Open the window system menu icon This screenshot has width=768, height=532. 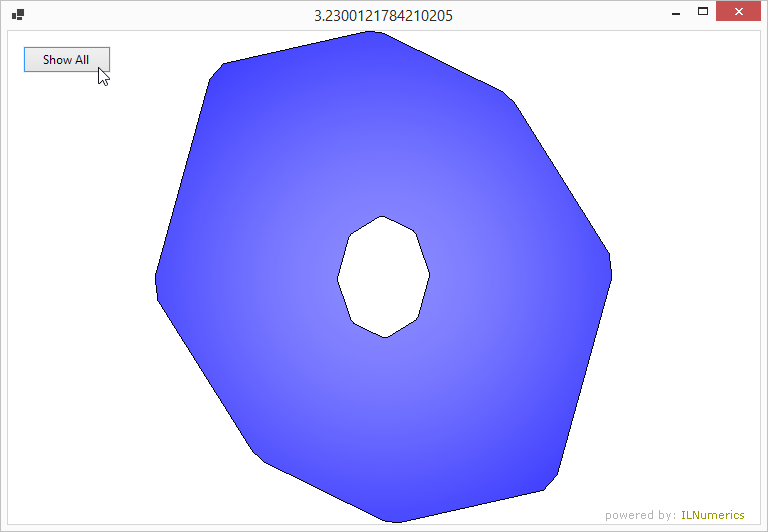pyautogui.click(x=18, y=15)
